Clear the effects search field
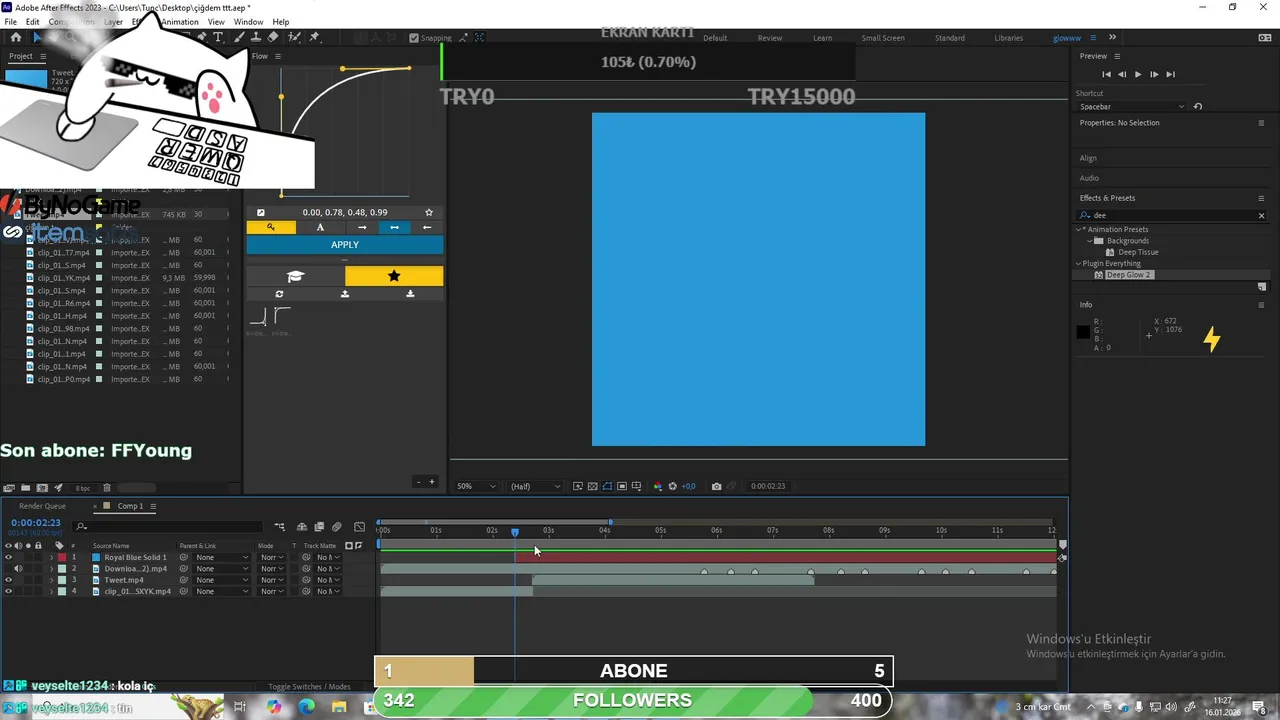Screen dimensions: 1280x720 point(1261,216)
